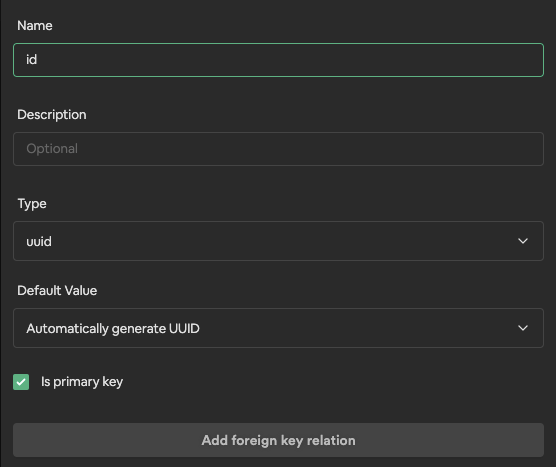Select the uuid value text
The image size is (556, 467).
39,241
